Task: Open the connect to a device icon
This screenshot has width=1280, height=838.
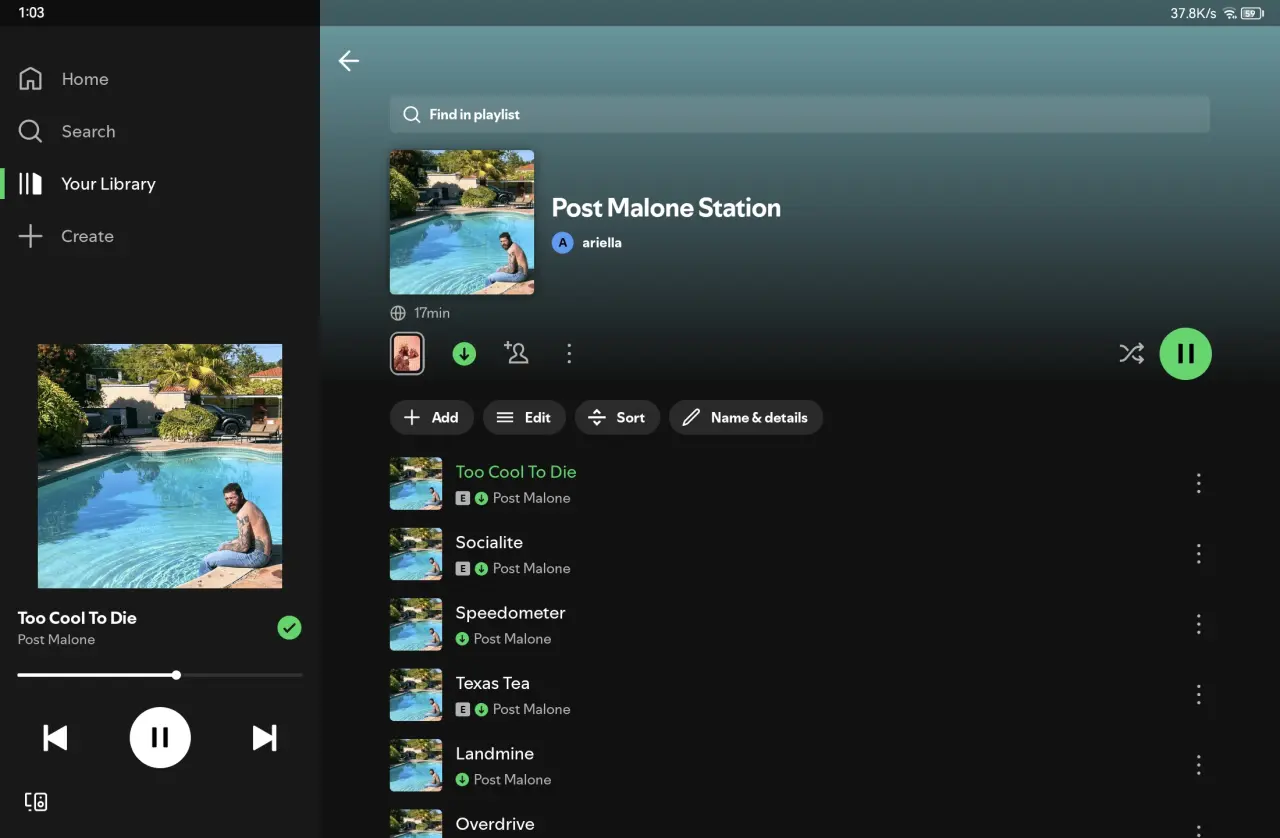Action: (x=36, y=801)
